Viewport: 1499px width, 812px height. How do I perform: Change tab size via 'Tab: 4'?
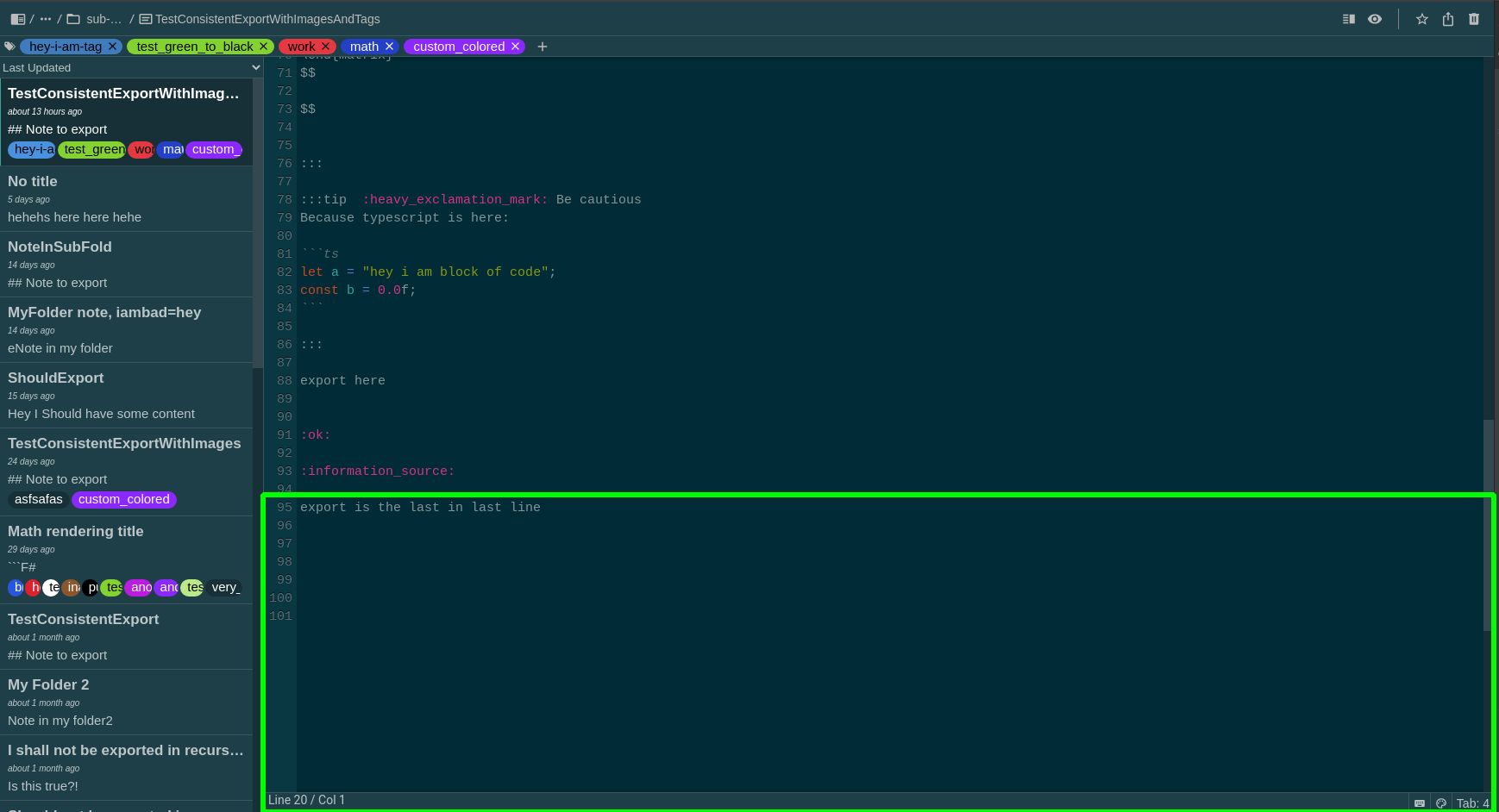tap(1473, 803)
